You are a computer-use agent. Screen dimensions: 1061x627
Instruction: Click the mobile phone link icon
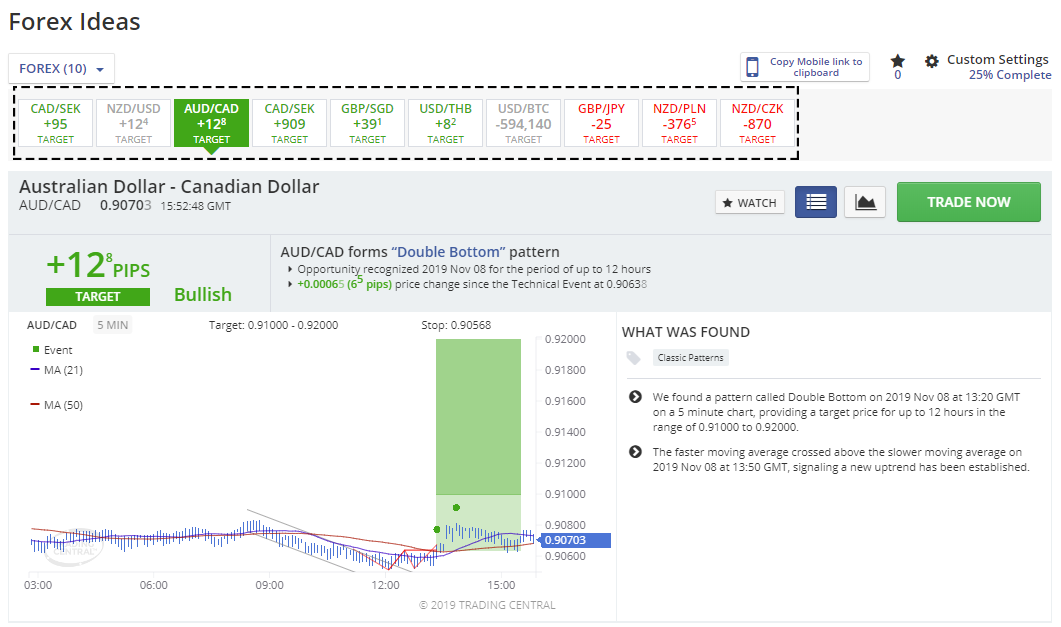click(x=752, y=67)
